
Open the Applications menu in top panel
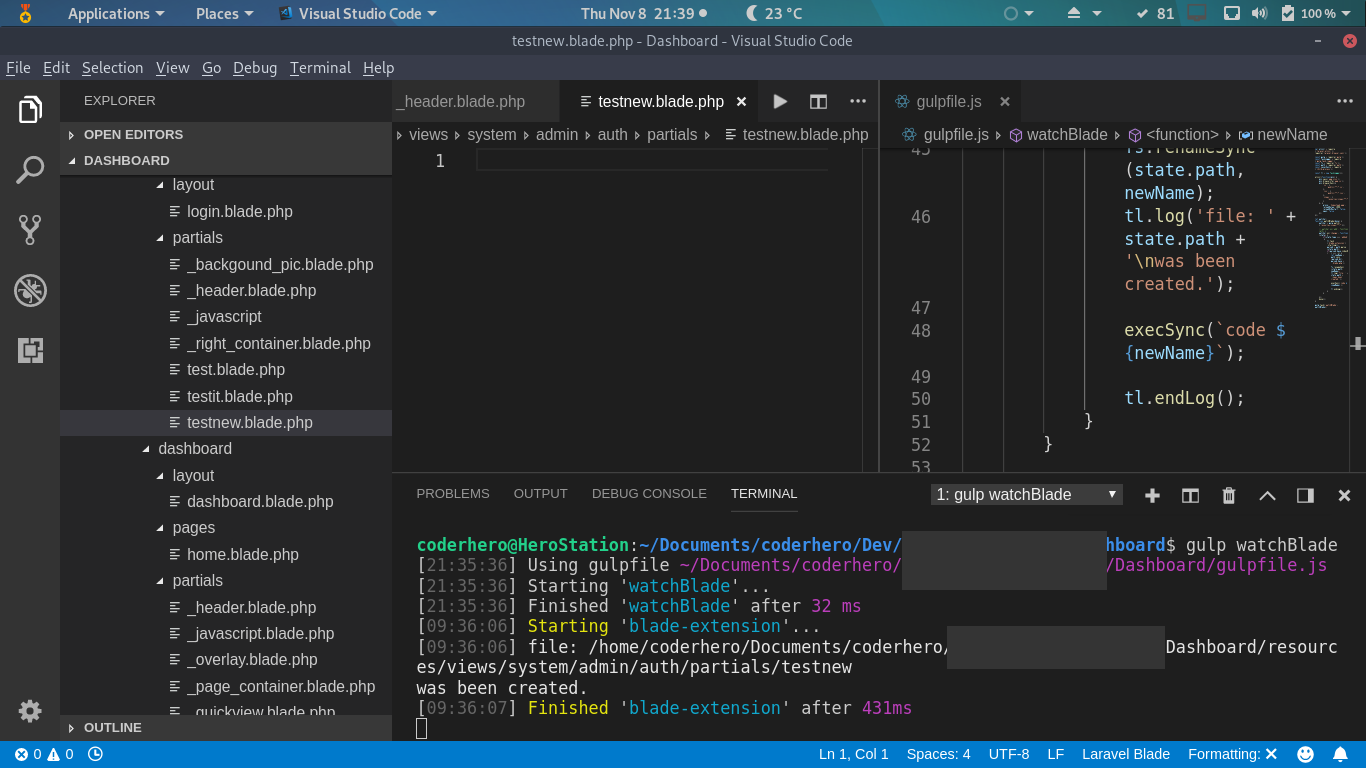pos(116,13)
